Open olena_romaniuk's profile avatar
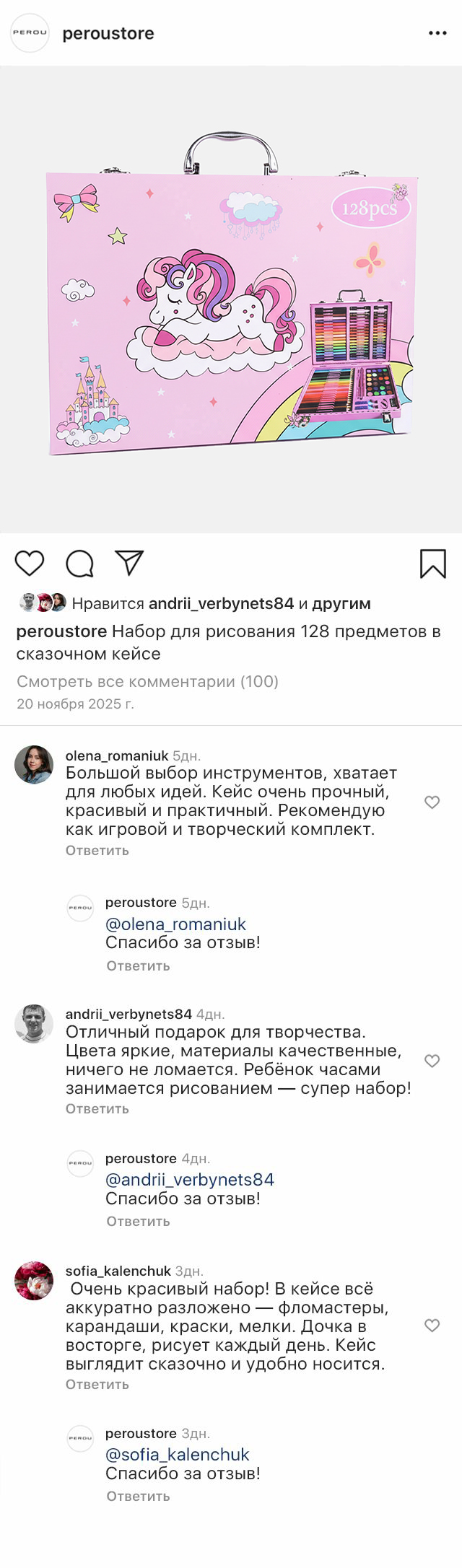The width and height of the screenshot is (462, 1568). pos(34,764)
